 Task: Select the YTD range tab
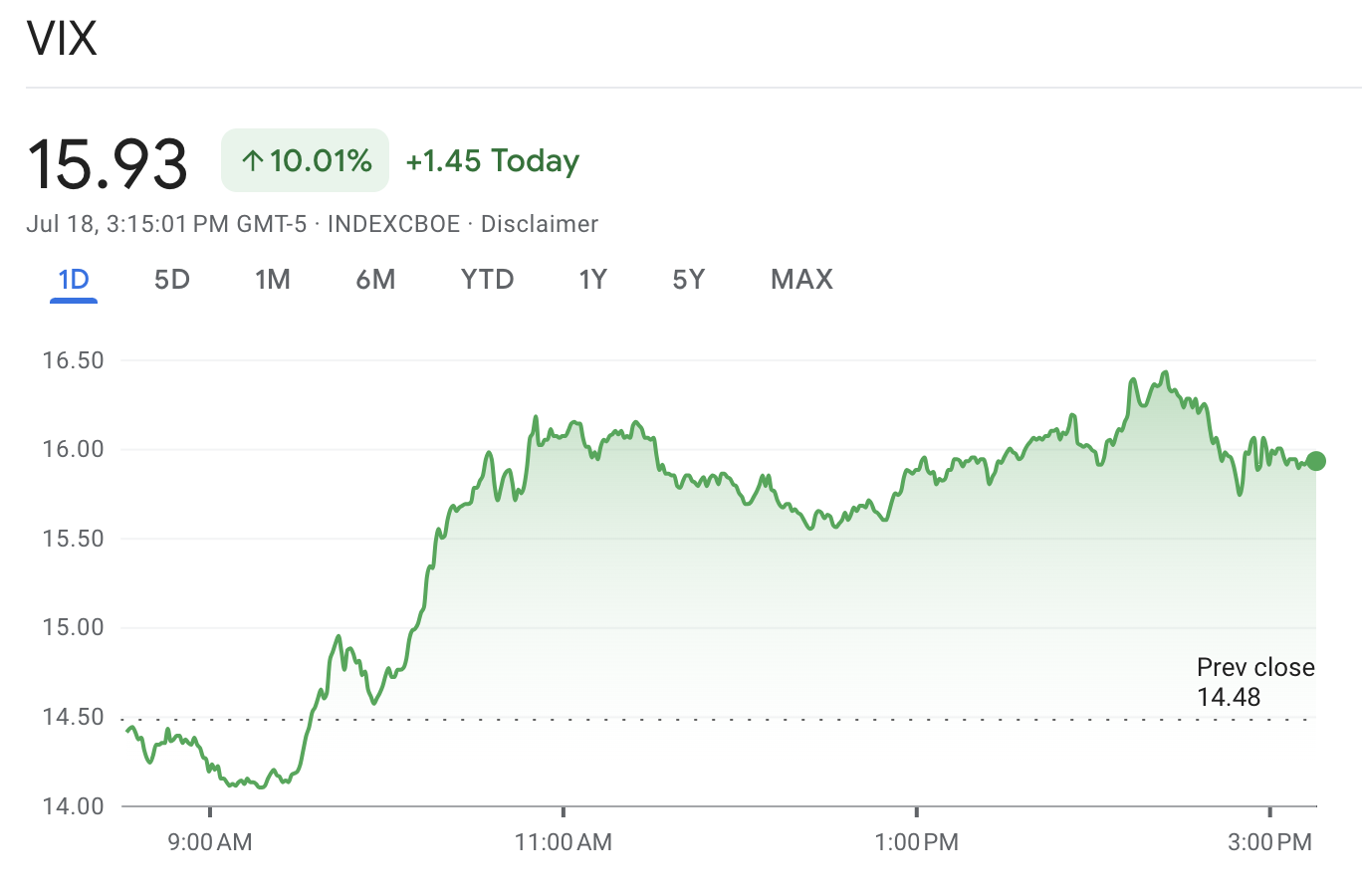pos(487,280)
